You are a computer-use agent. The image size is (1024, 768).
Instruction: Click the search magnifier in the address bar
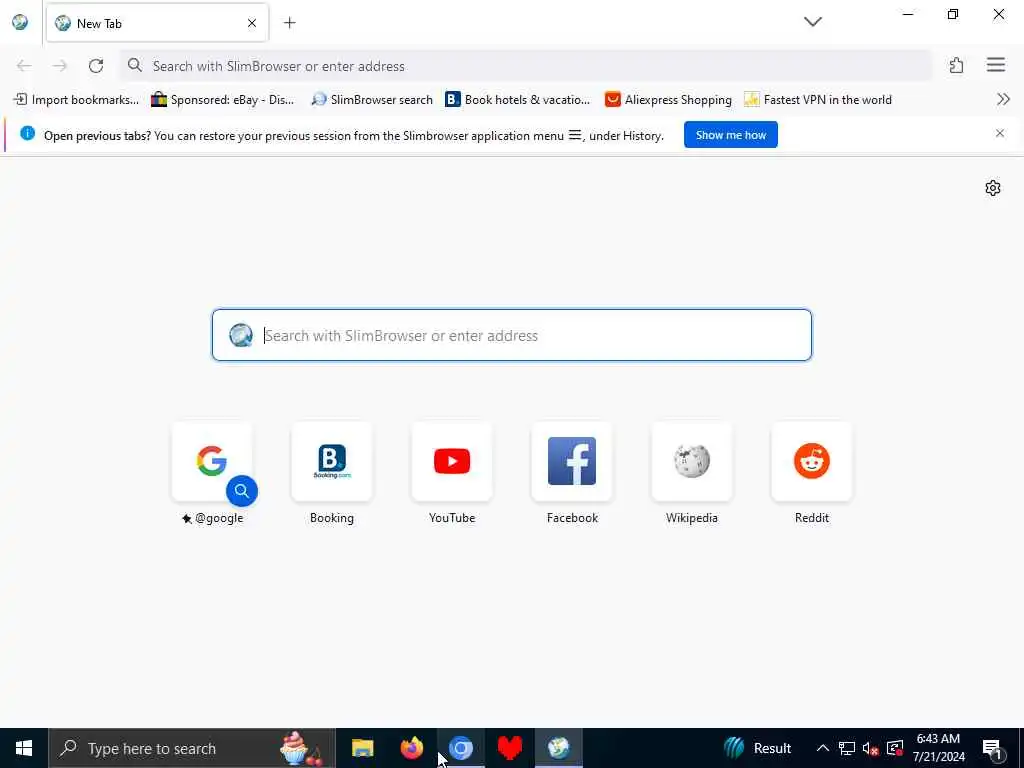135,65
